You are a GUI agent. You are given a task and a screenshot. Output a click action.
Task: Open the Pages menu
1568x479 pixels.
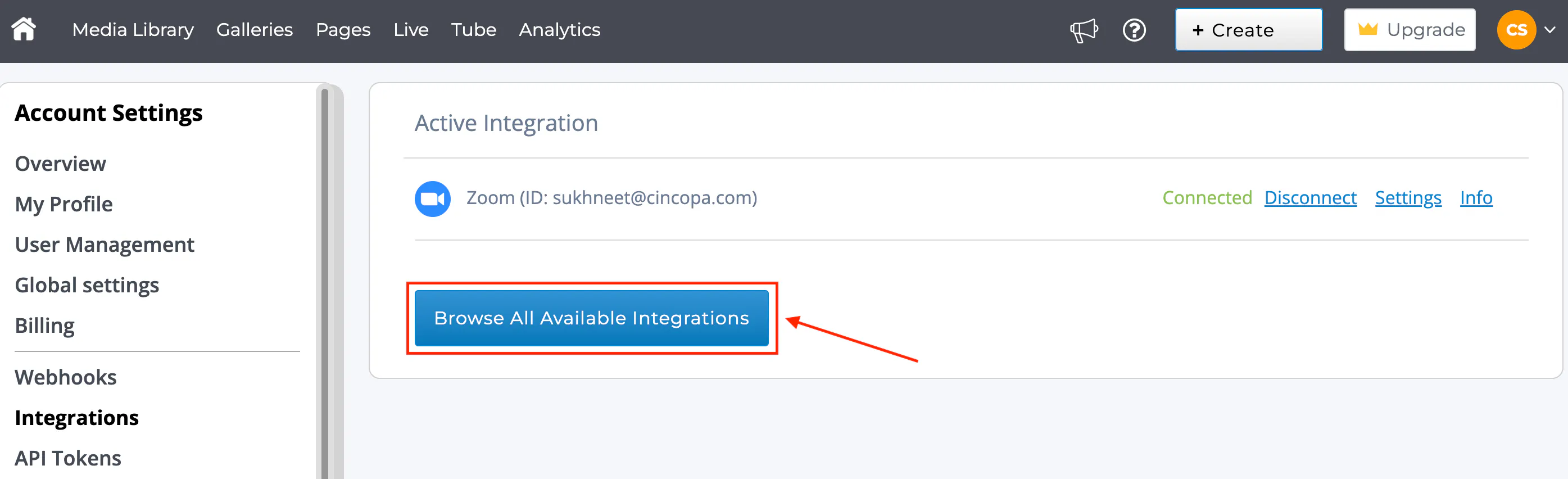click(x=343, y=30)
